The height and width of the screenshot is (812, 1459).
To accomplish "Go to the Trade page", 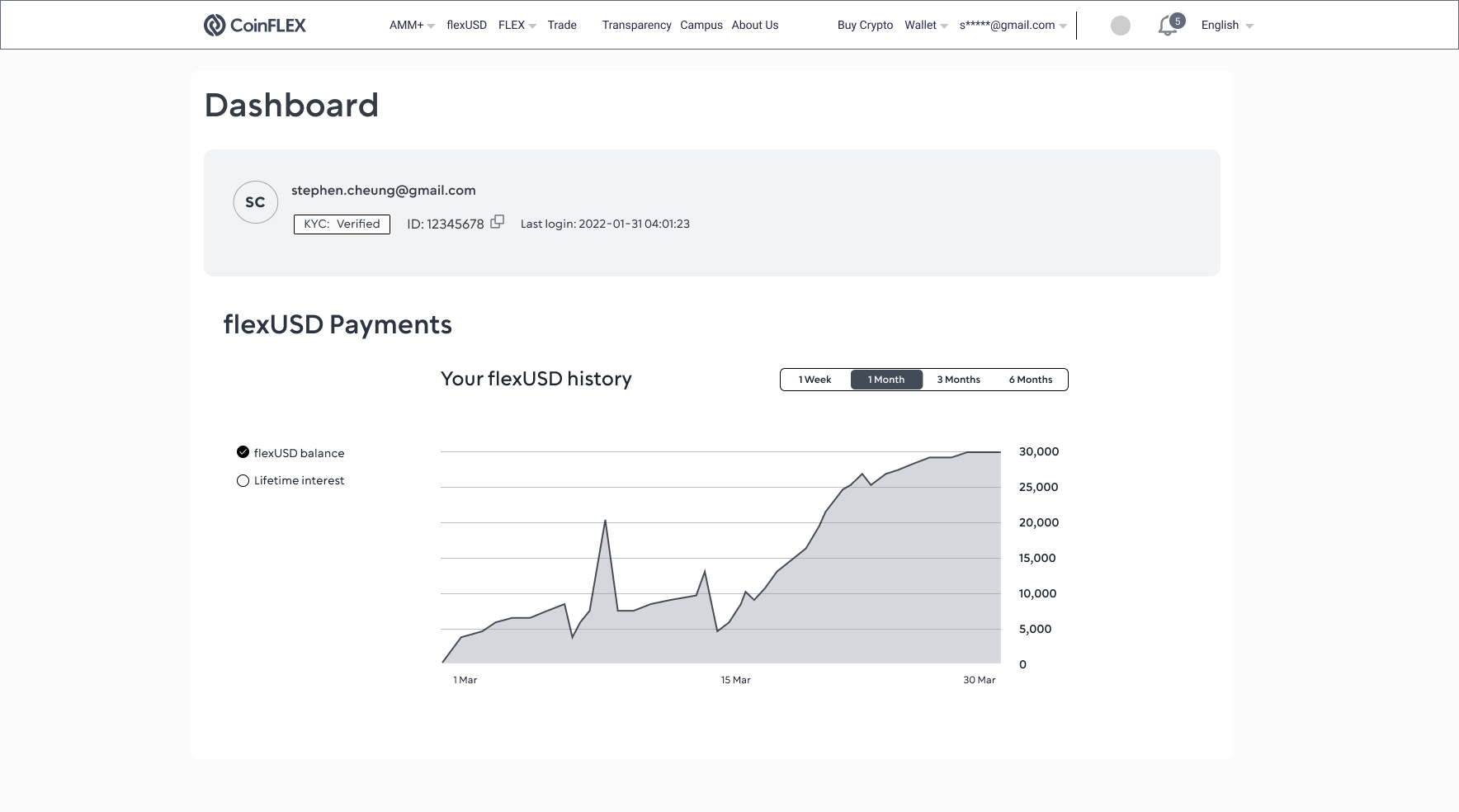I will [x=562, y=26].
